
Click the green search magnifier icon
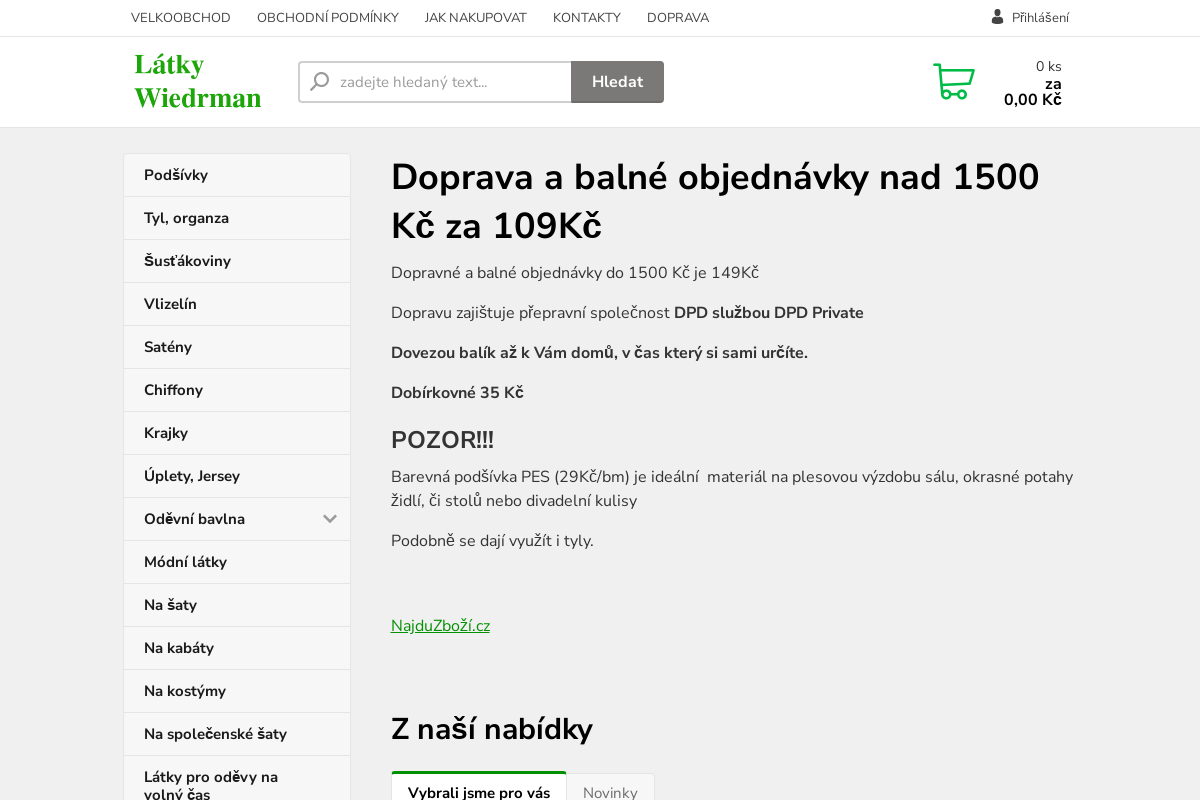pyautogui.click(x=318, y=81)
